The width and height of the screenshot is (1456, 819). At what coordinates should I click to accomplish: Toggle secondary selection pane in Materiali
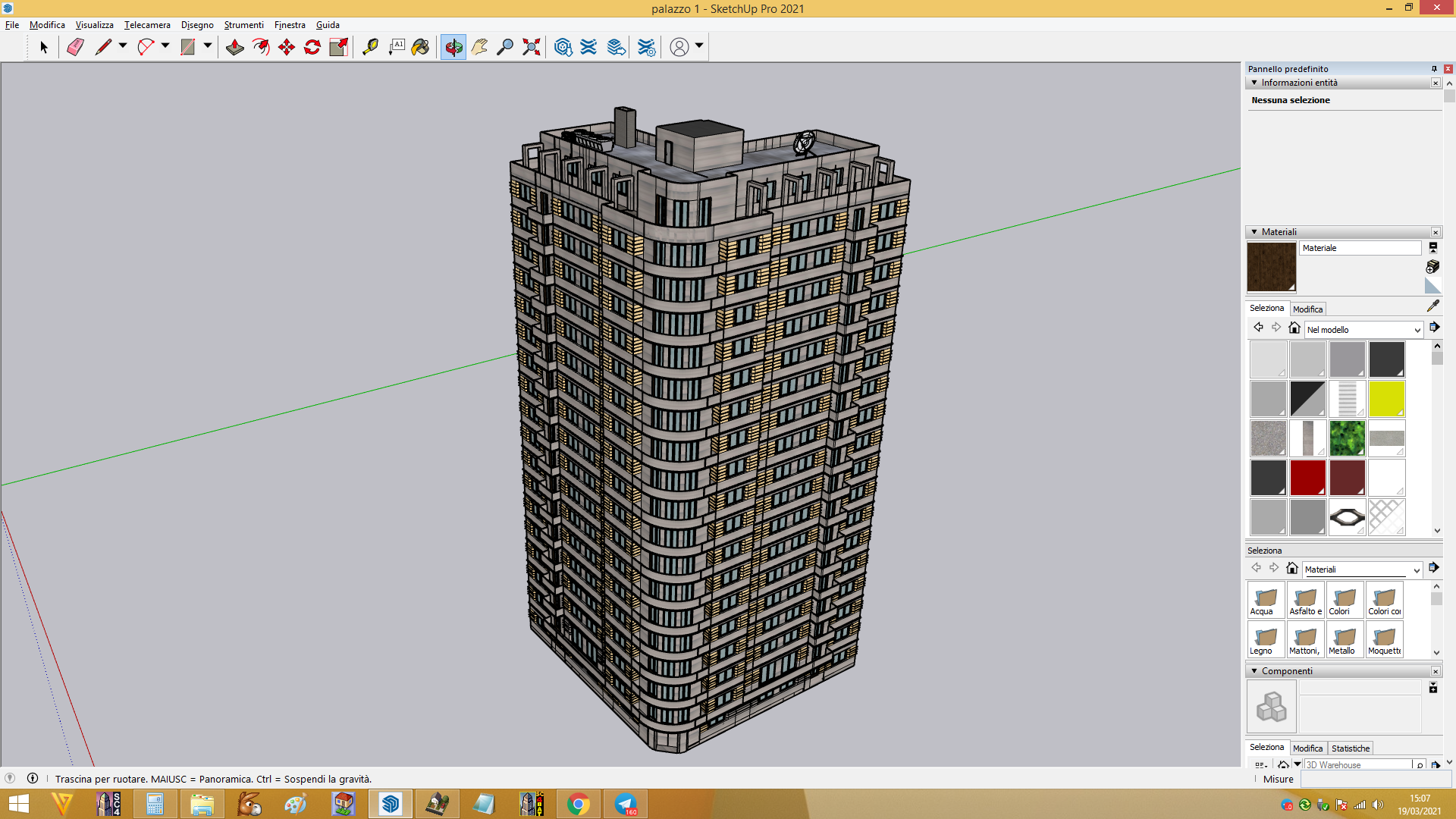pos(1433,247)
